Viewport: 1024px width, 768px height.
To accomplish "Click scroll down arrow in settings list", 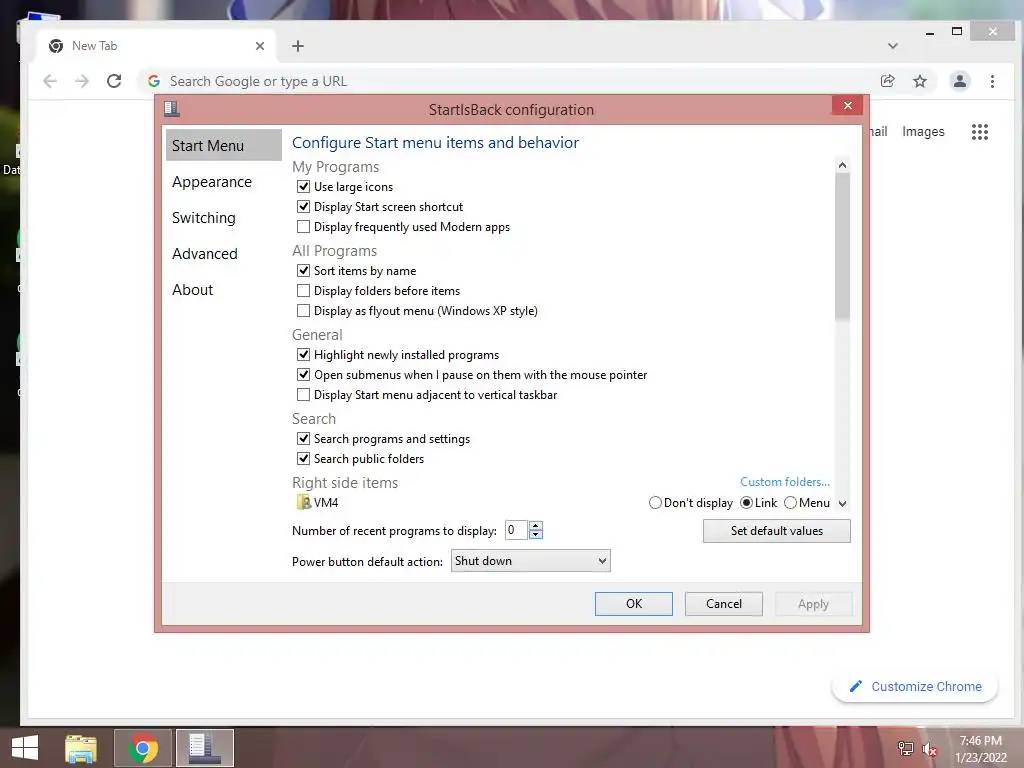I will click(x=842, y=504).
